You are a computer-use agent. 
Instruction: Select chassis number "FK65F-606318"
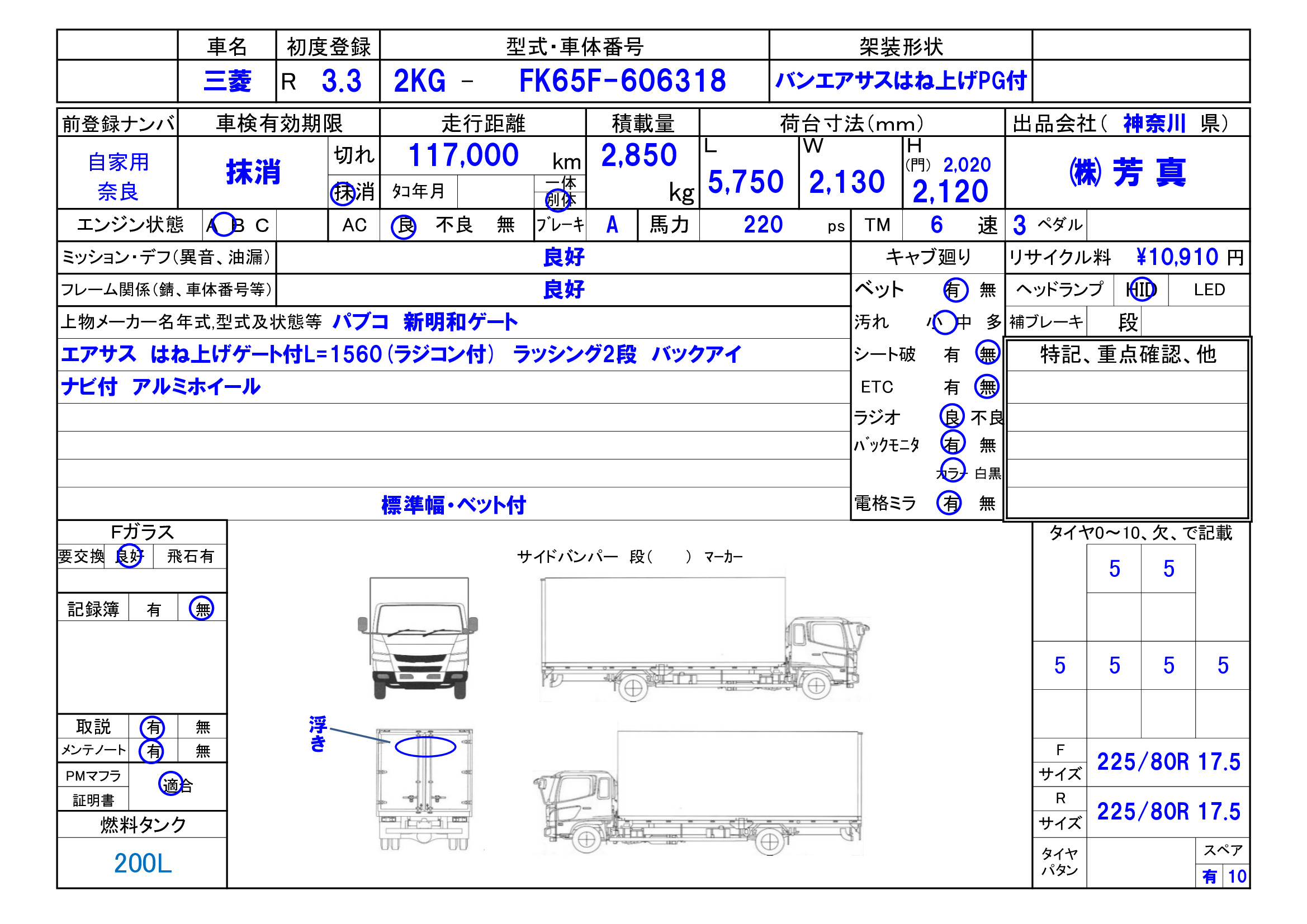pos(622,82)
